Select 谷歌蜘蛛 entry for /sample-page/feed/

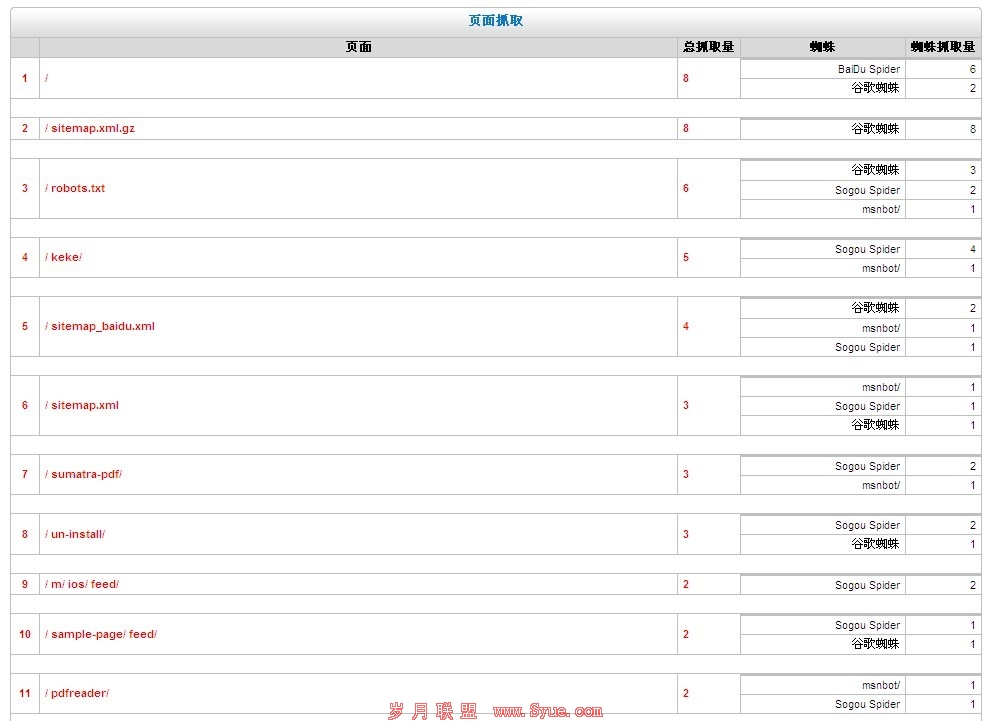(x=875, y=644)
